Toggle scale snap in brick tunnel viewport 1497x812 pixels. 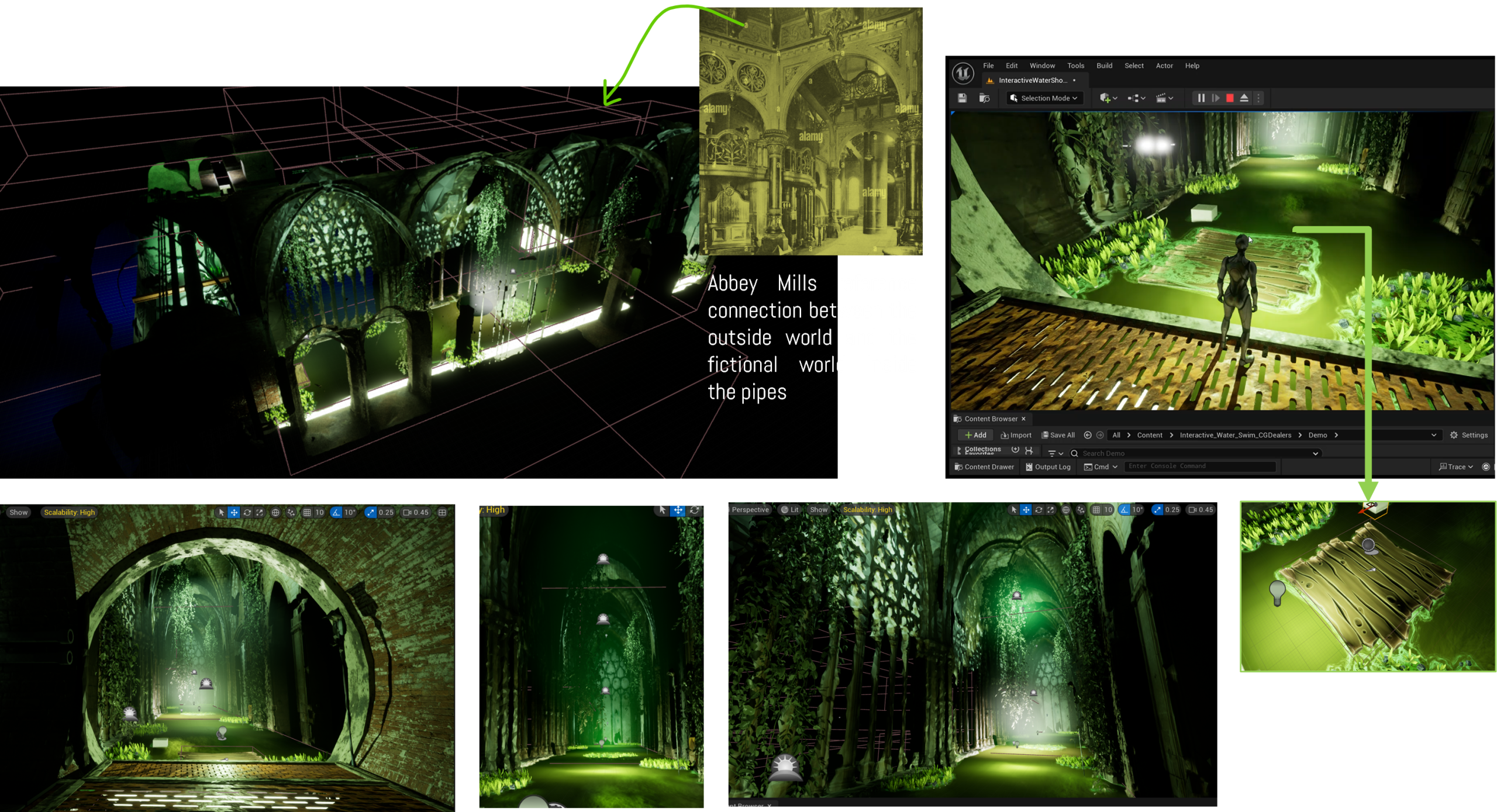pyautogui.click(x=370, y=512)
